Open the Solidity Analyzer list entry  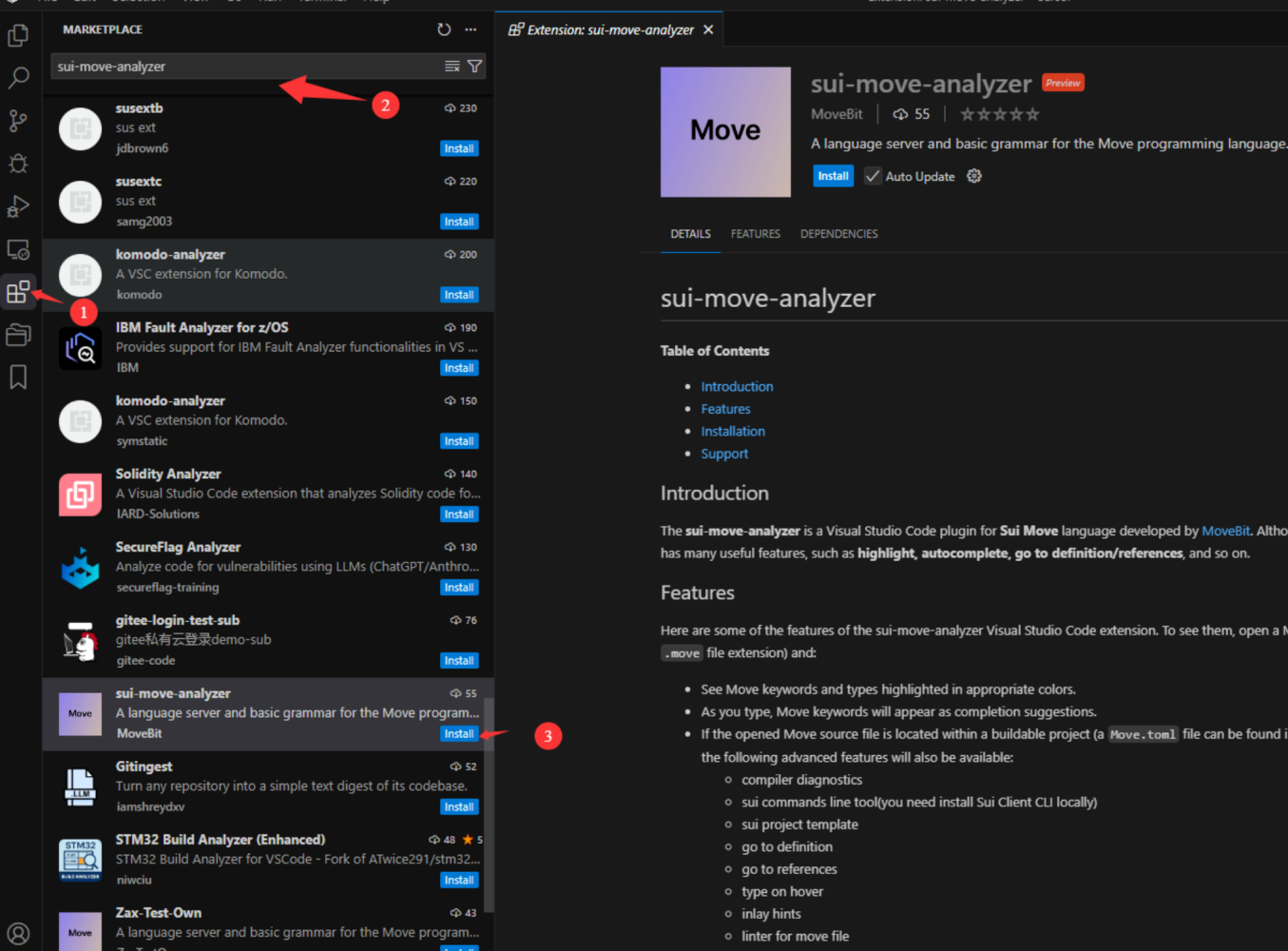point(267,495)
